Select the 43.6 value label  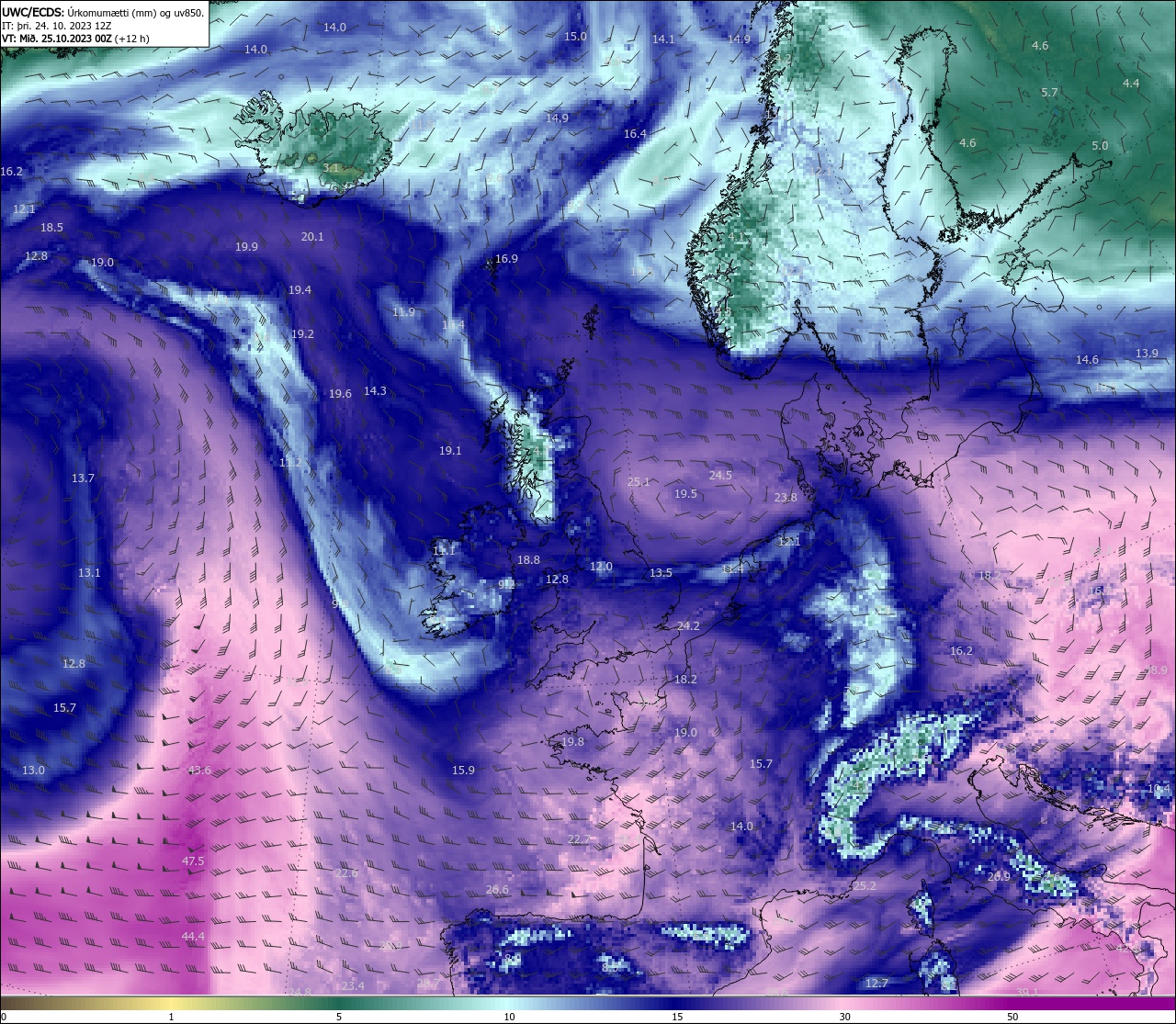199,771
